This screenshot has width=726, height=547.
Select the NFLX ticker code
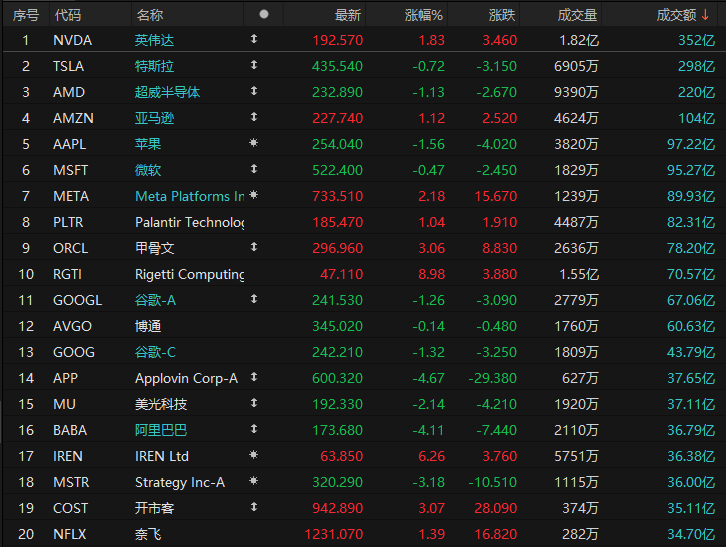[x=69, y=534]
